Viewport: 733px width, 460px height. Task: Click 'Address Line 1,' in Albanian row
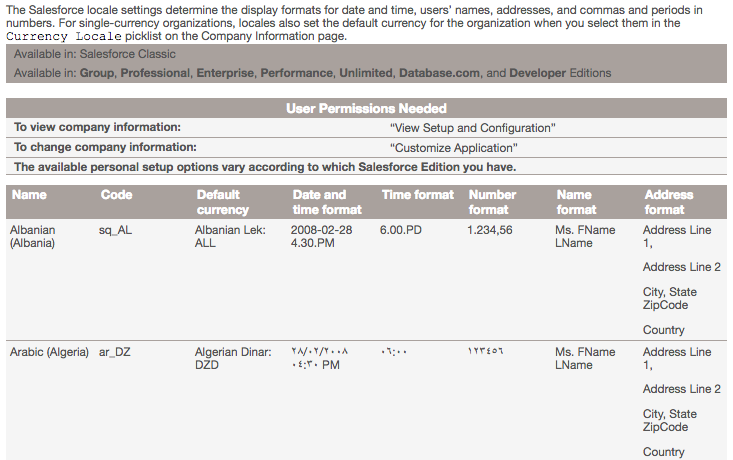tap(677, 237)
